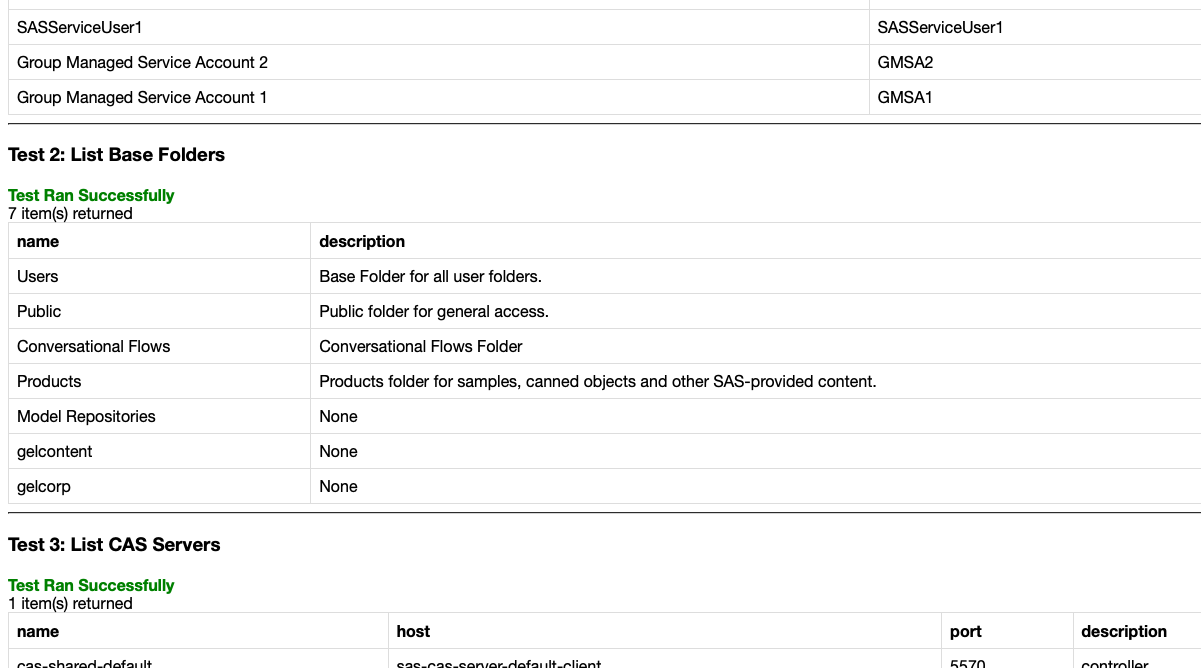Image resolution: width=1201 pixels, height=668 pixels.
Task: Click "Base Folder for all user folders." description
Action: [x=430, y=276]
